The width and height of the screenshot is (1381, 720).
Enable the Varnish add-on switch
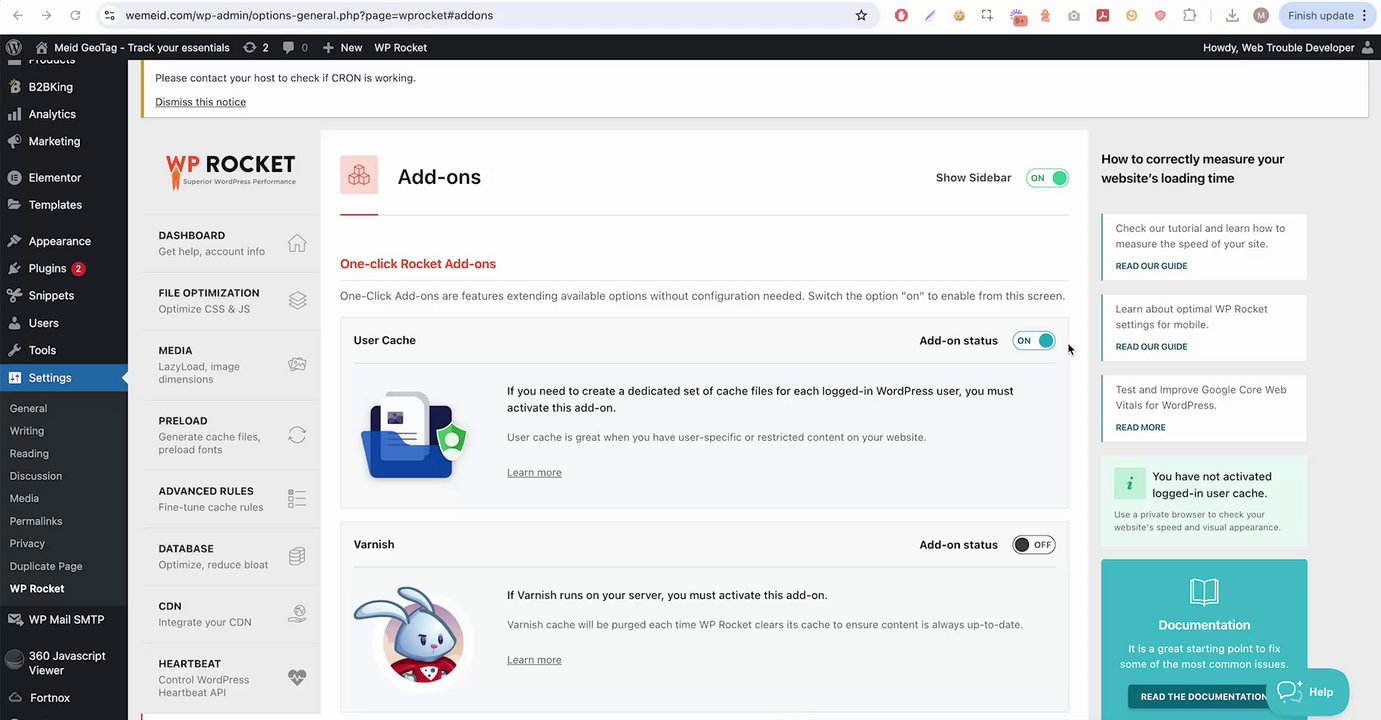pyautogui.click(x=1033, y=545)
